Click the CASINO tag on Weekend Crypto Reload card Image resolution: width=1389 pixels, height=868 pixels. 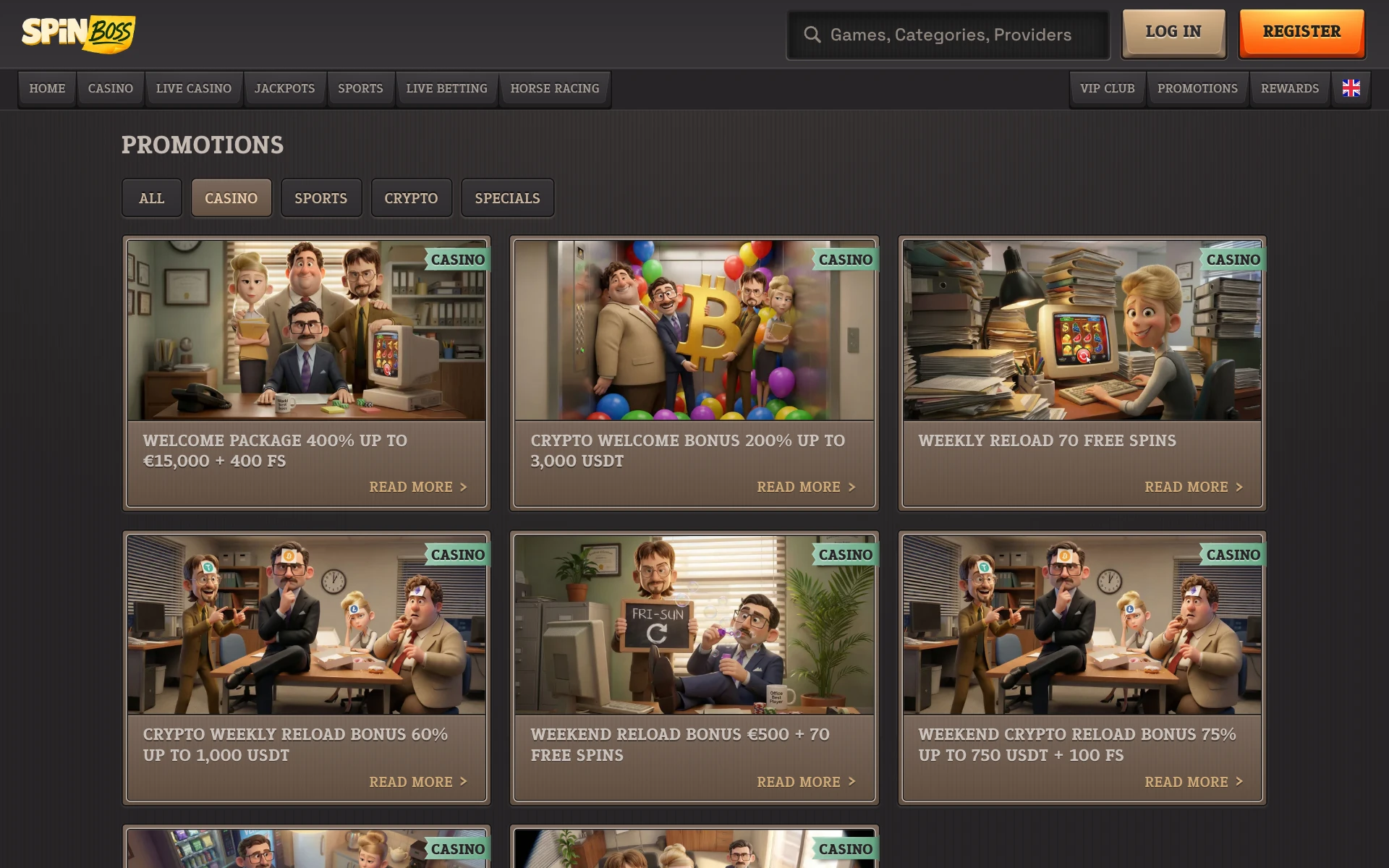1233,555
